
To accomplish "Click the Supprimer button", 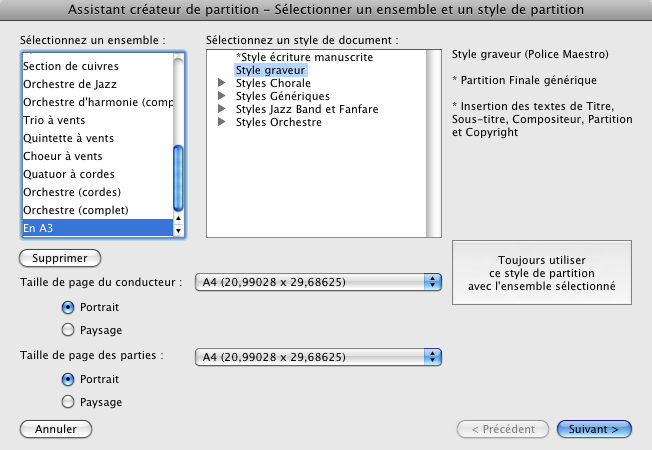I will click(x=59, y=258).
